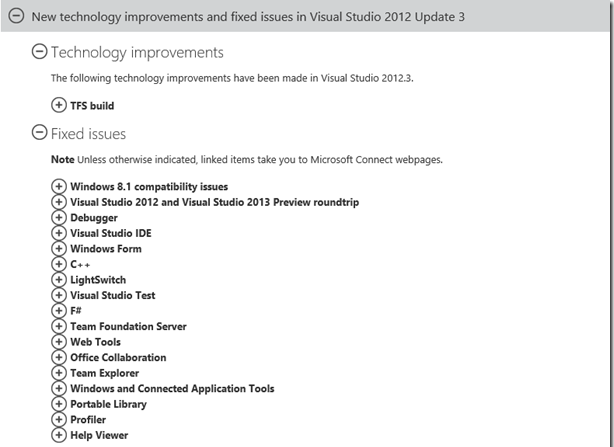This screenshot has height=447, width=614.
Task: Click the 'Help Viewer' label
Action: [x=99, y=435]
